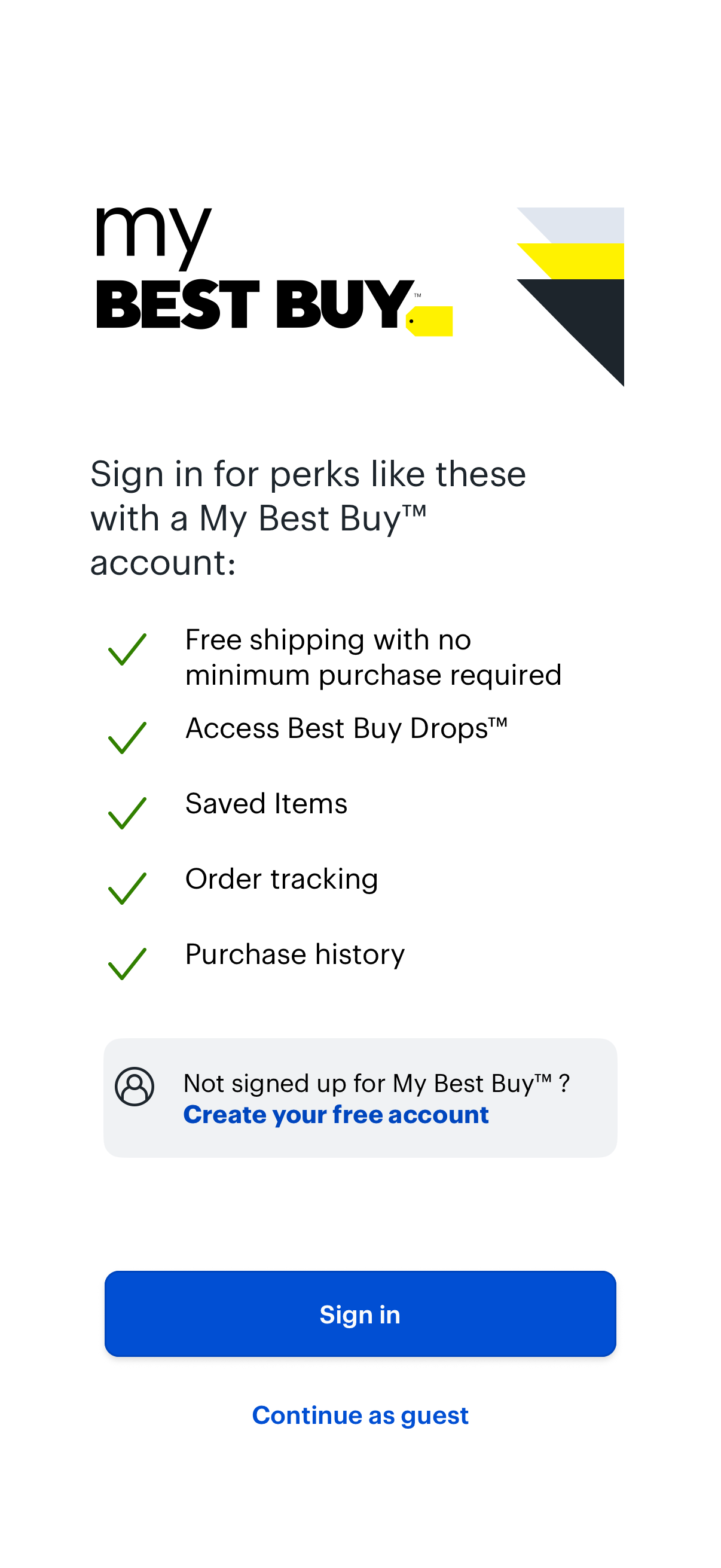Click the Free shipping perk text

[374, 656]
